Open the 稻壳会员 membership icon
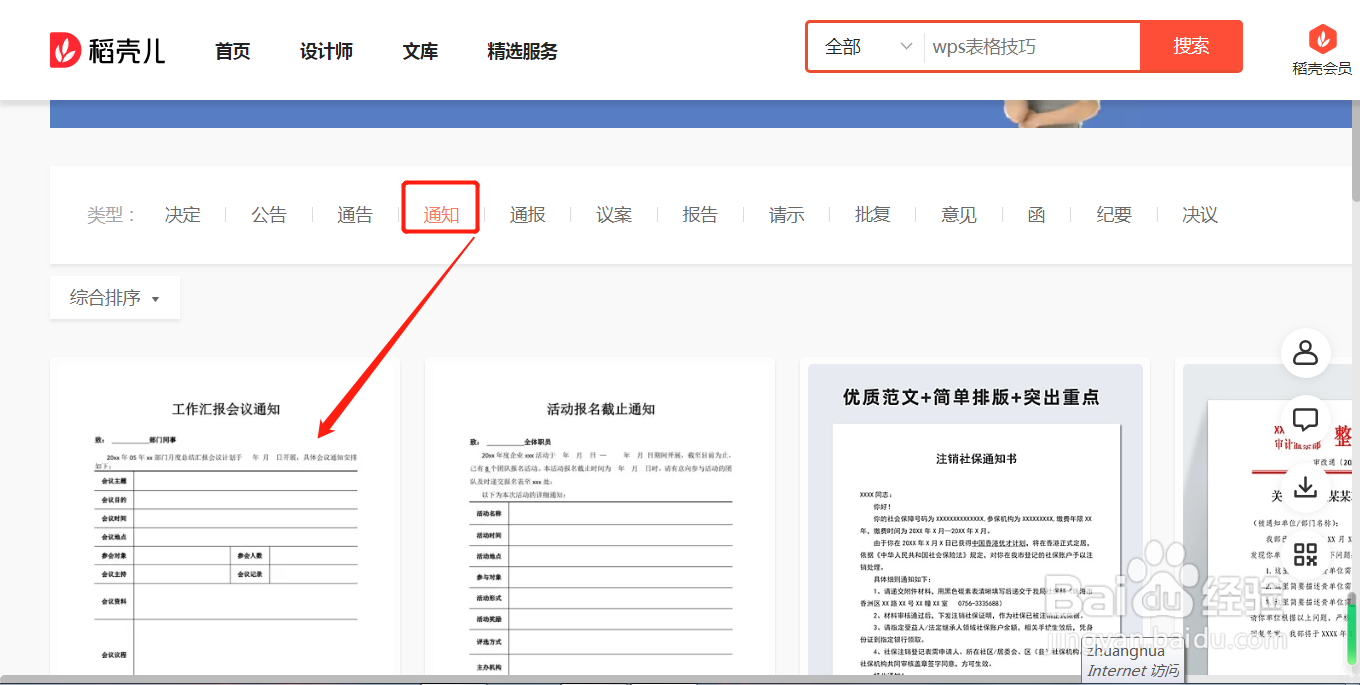The width and height of the screenshot is (1360, 685). 1322,40
